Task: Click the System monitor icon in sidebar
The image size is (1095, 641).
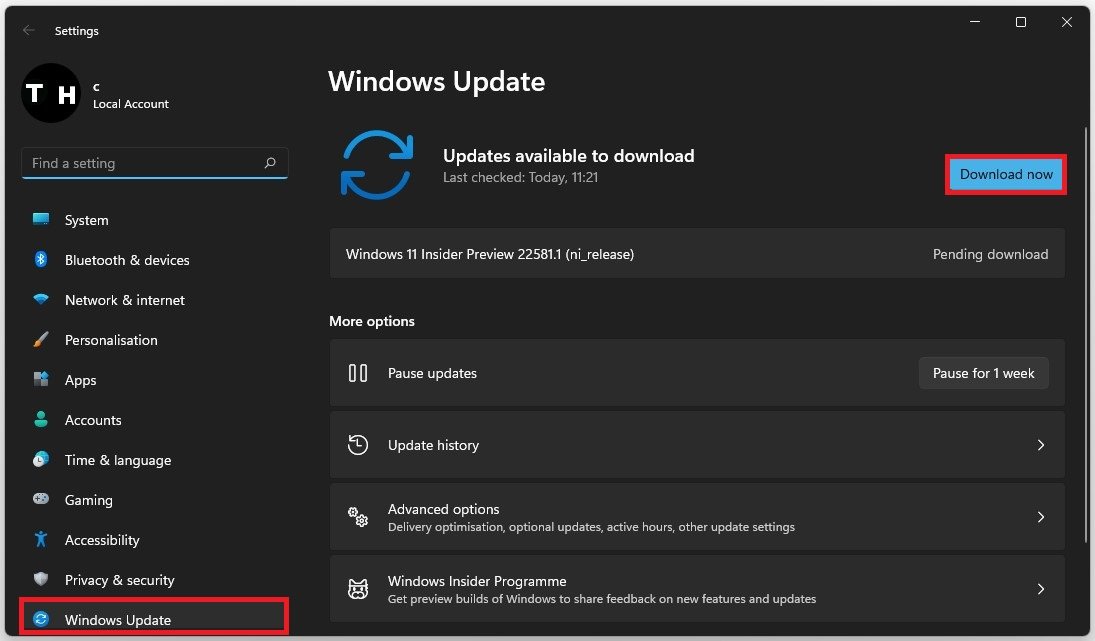Action: coord(41,219)
